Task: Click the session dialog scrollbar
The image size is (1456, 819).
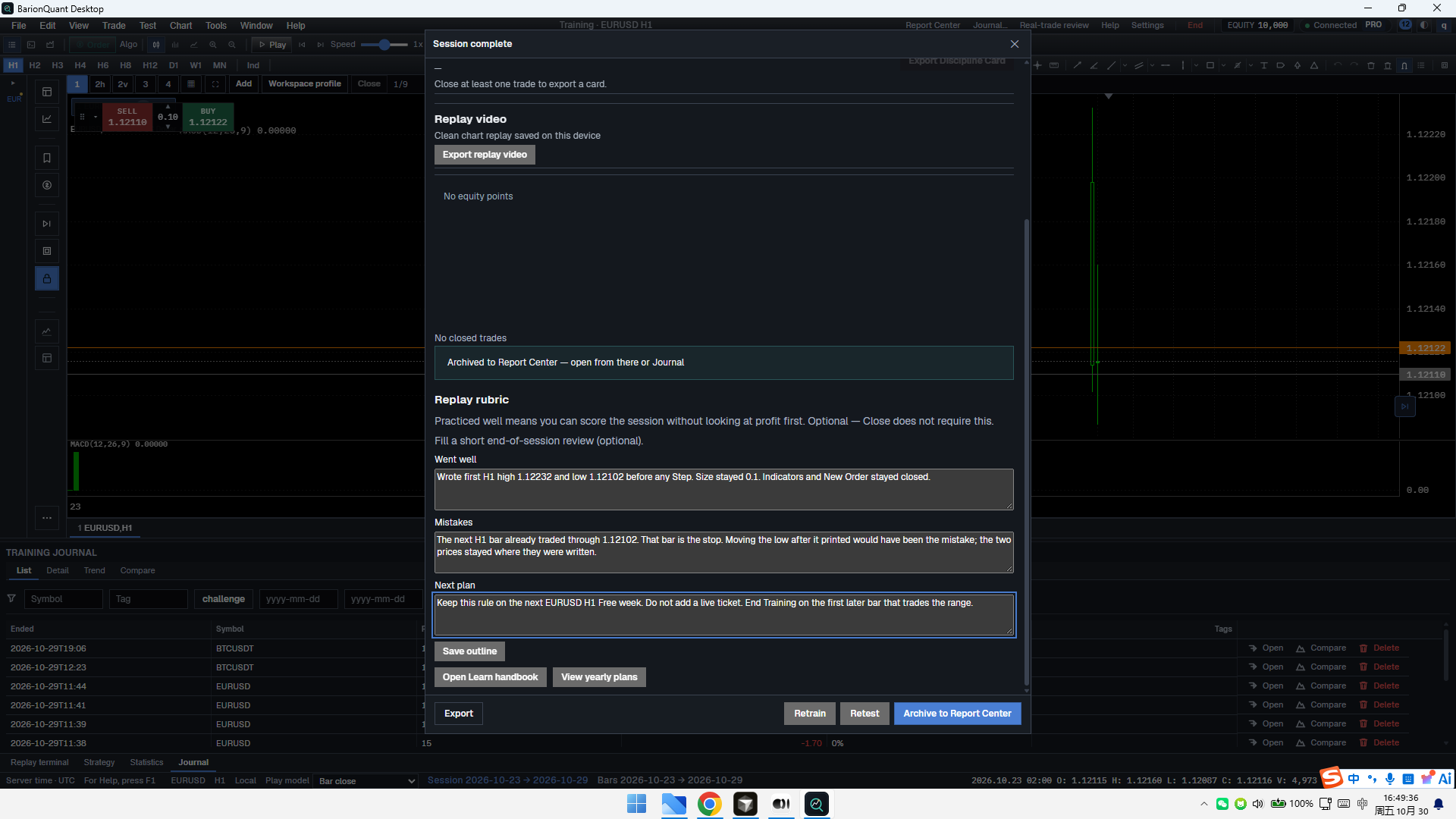Action: 1027,451
